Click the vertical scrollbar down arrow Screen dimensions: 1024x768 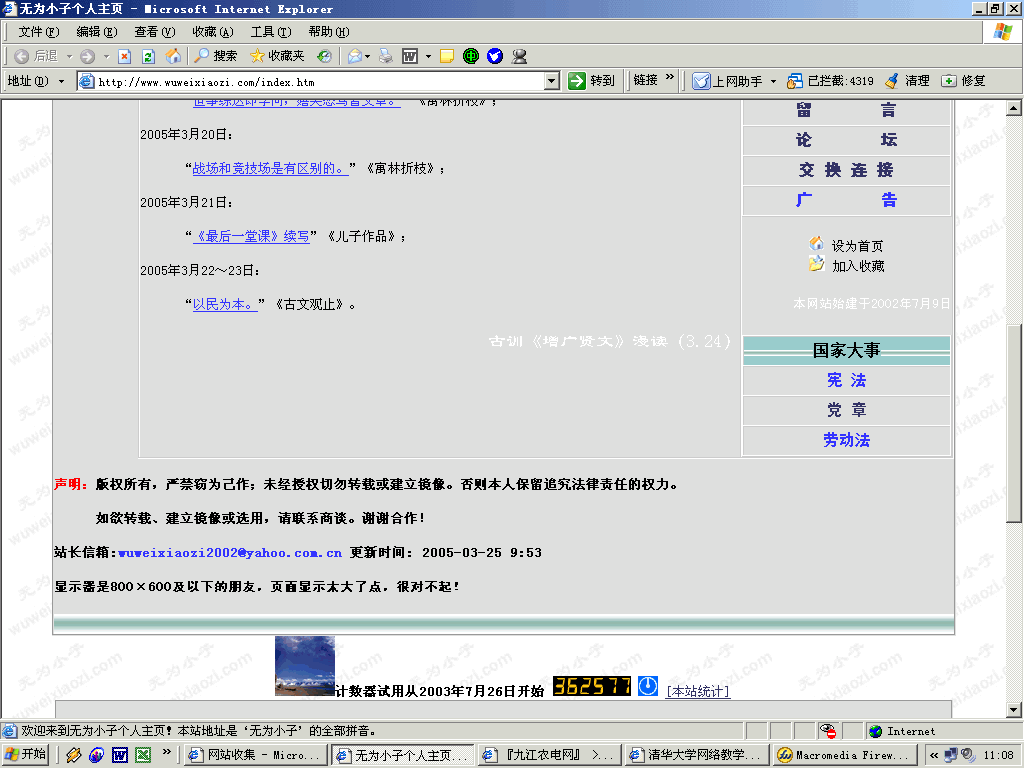1013,709
